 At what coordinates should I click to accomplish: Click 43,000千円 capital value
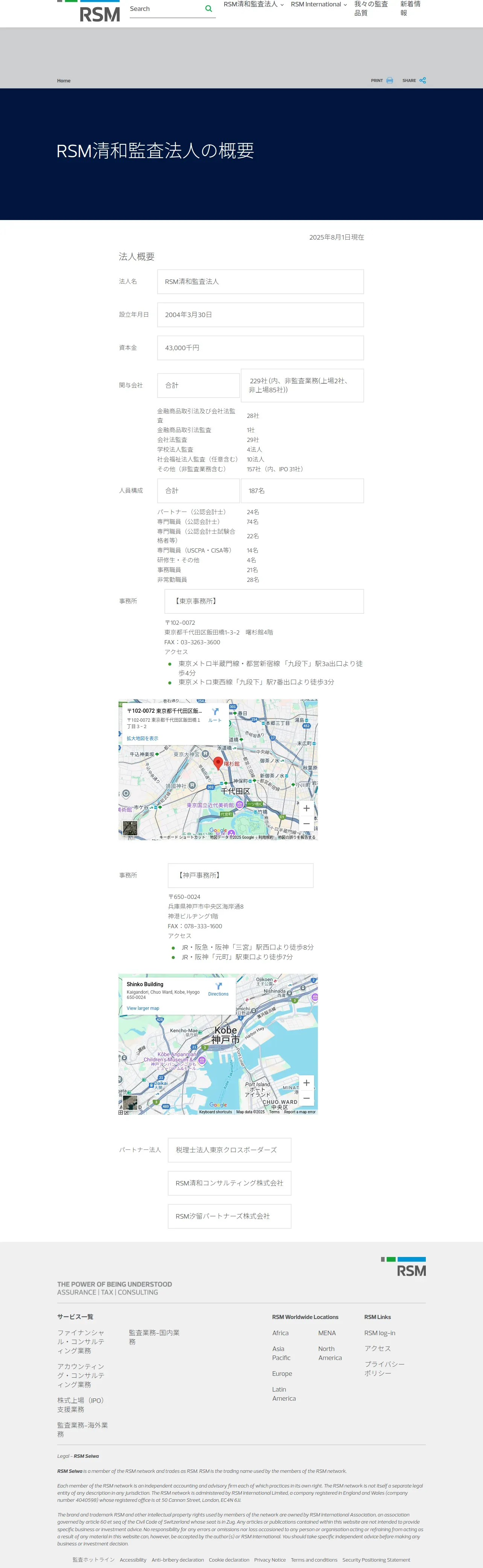[x=261, y=348]
